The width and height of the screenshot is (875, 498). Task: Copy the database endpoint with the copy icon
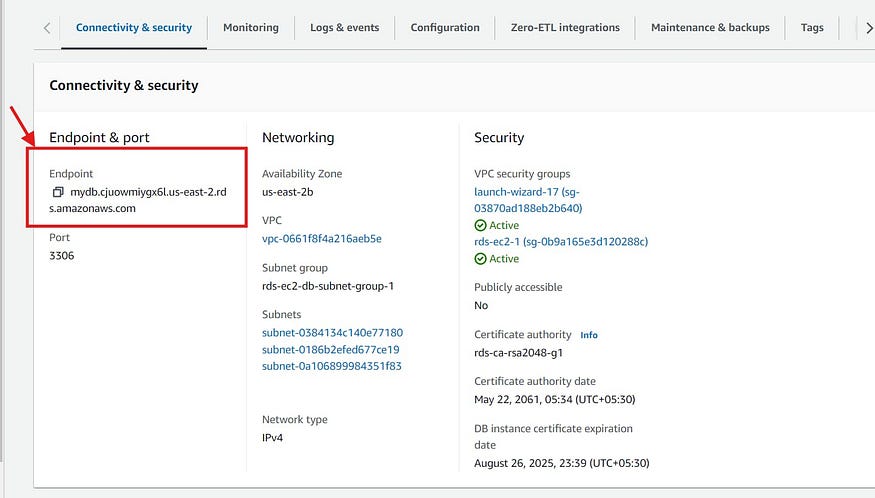coord(57,192)
